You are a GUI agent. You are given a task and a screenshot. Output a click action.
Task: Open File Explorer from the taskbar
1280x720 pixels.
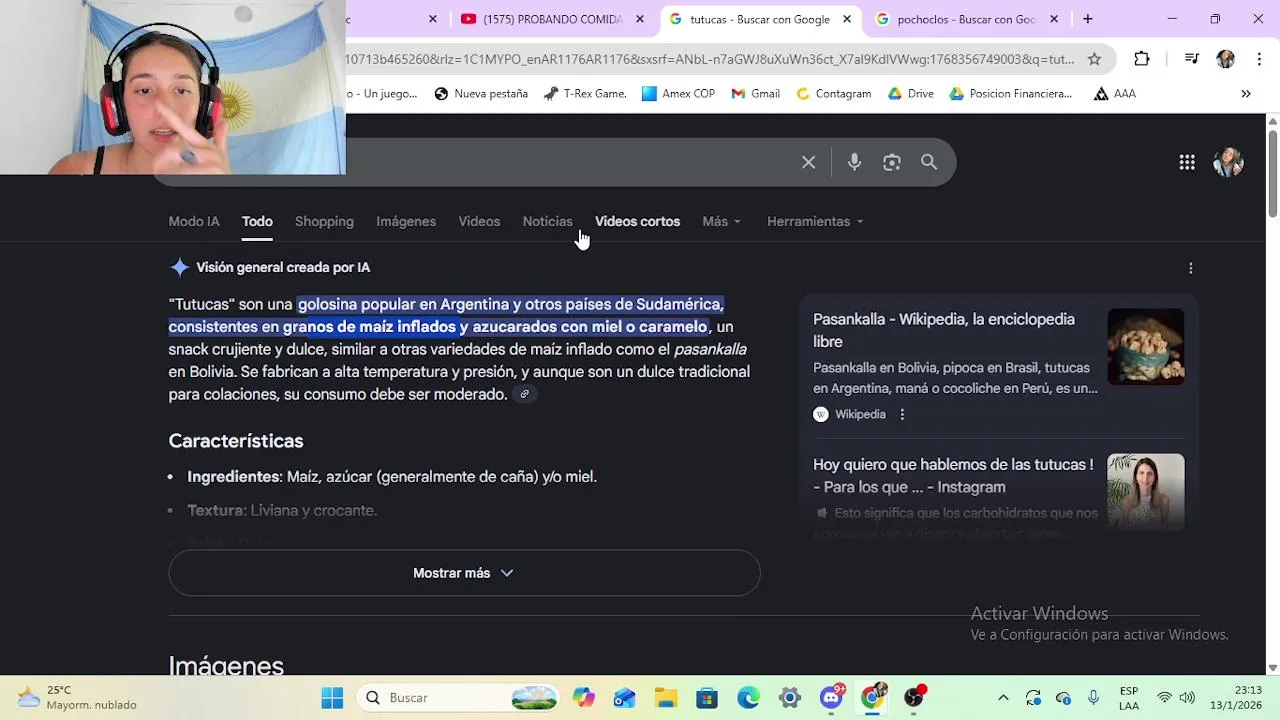coord(666,698)
